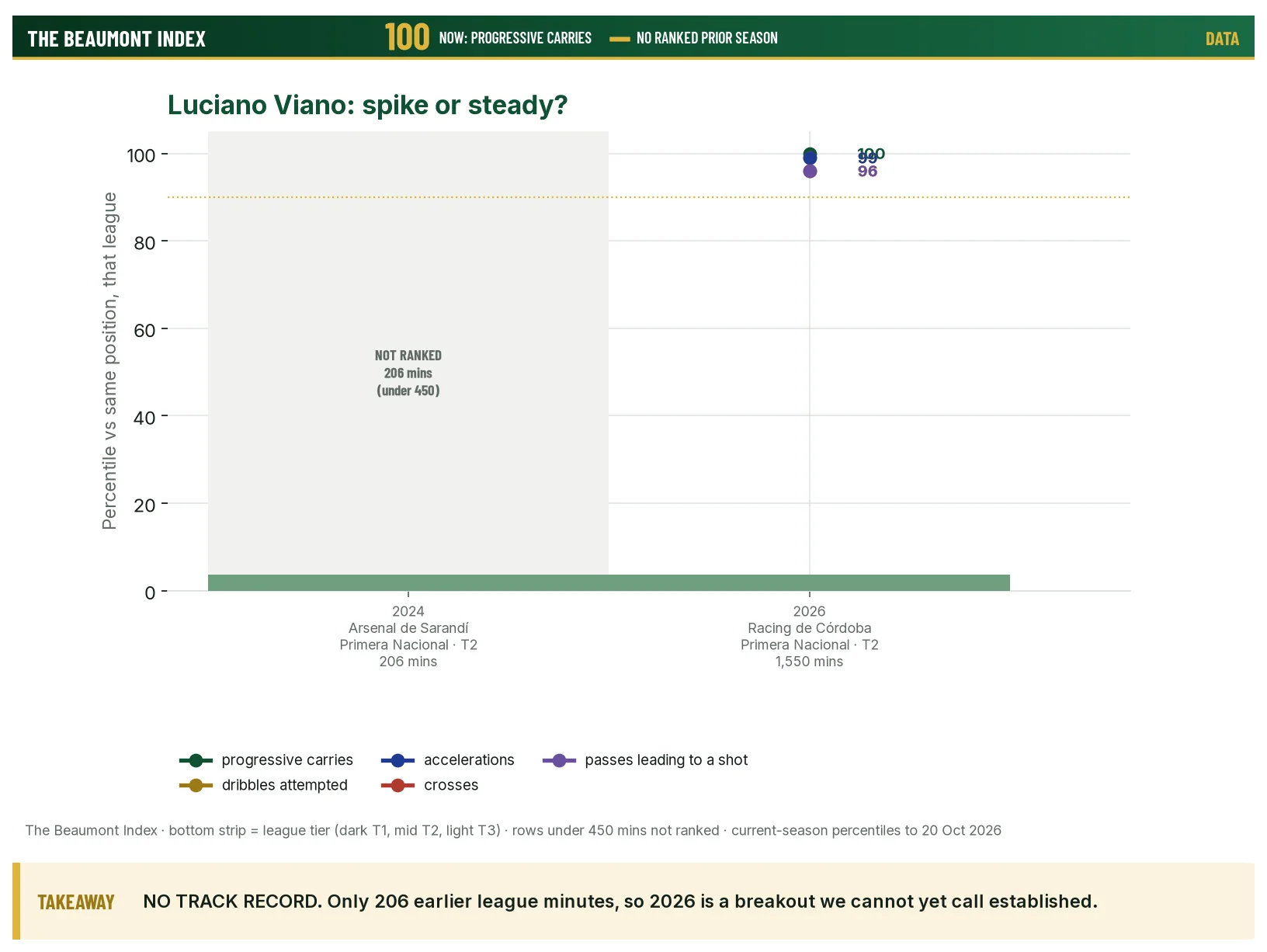
Task: Click 'NOW: PROGRESSIVE CARRIES' header text
Action: [515, 37]
